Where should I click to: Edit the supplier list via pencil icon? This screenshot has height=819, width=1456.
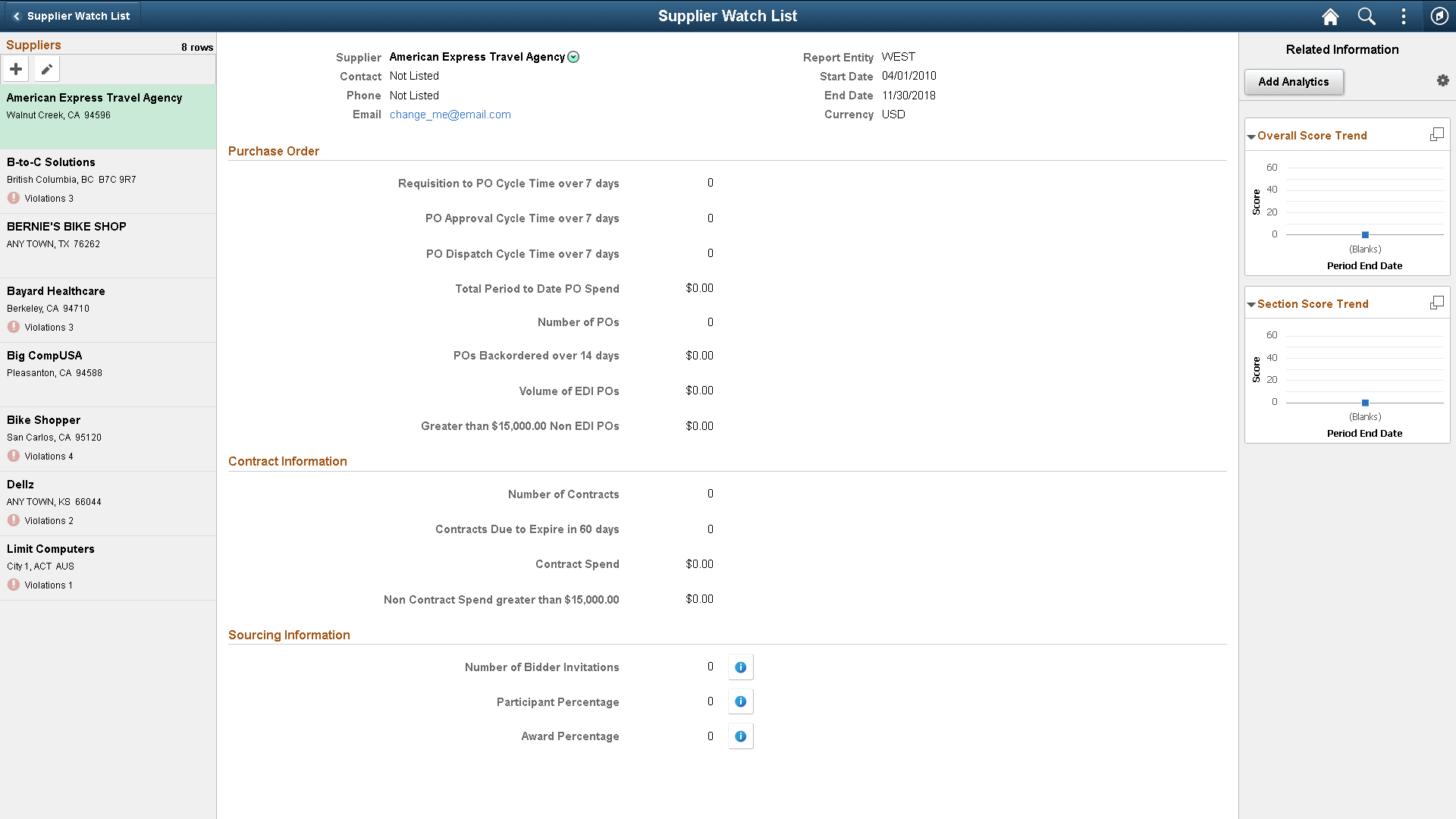[x=46, y=68]
